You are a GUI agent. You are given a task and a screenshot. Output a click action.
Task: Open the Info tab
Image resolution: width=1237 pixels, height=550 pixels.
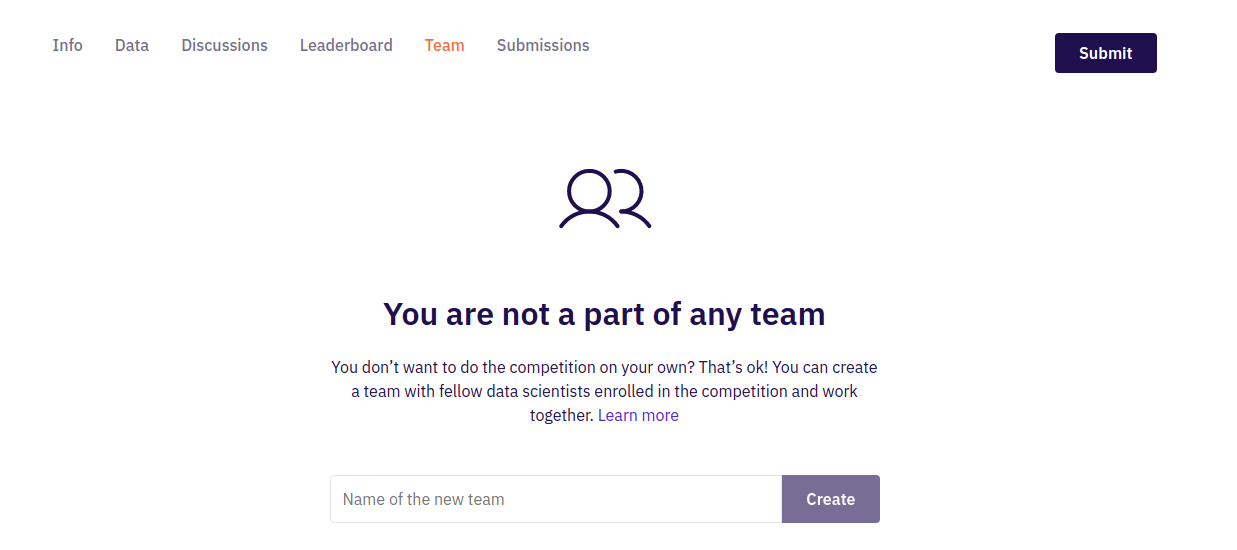(68, 45)
